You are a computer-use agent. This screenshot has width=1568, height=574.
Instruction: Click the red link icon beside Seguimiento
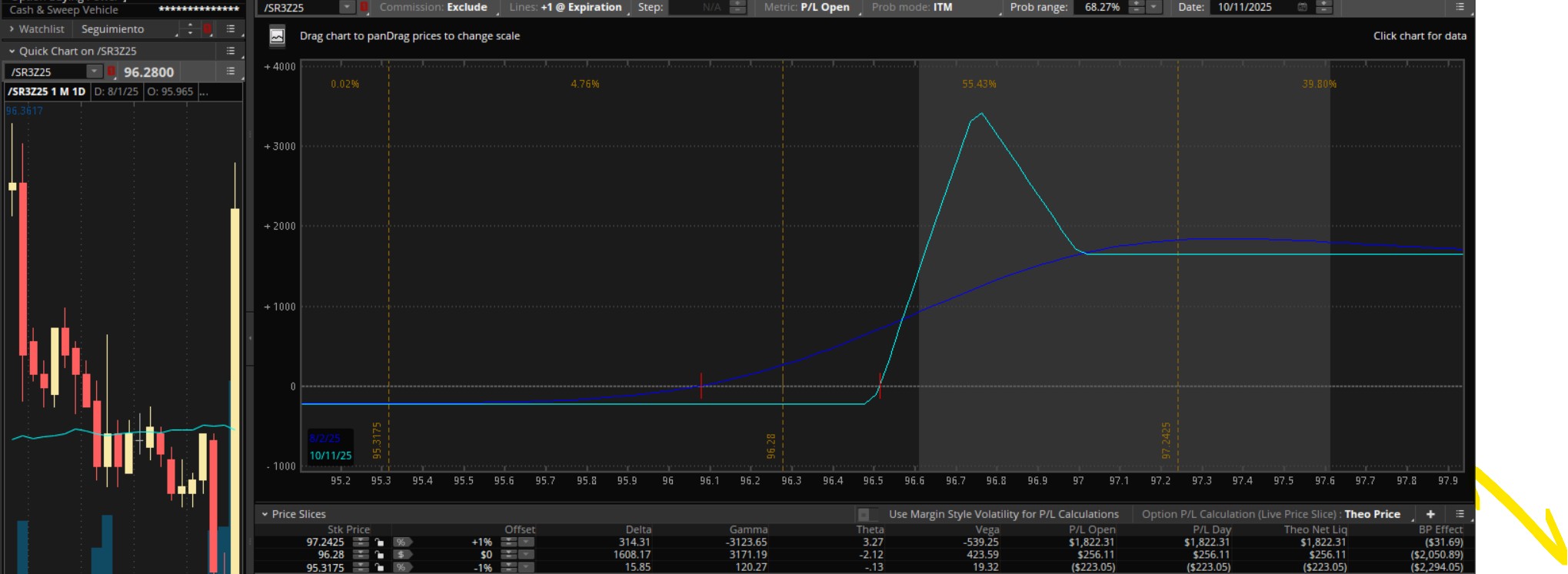click(208, 29)
